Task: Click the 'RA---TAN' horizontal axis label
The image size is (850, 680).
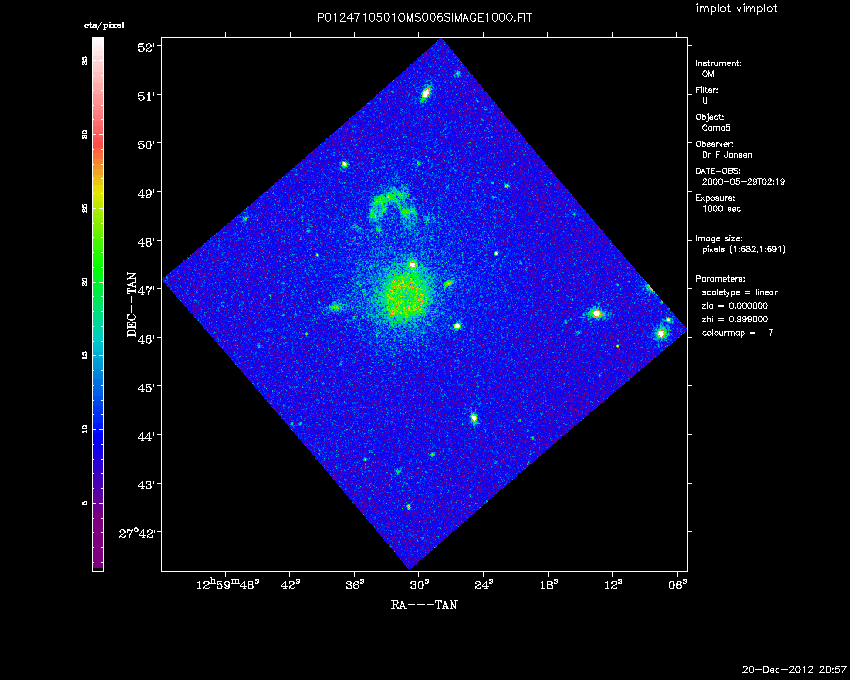Action: coord(424,604)
